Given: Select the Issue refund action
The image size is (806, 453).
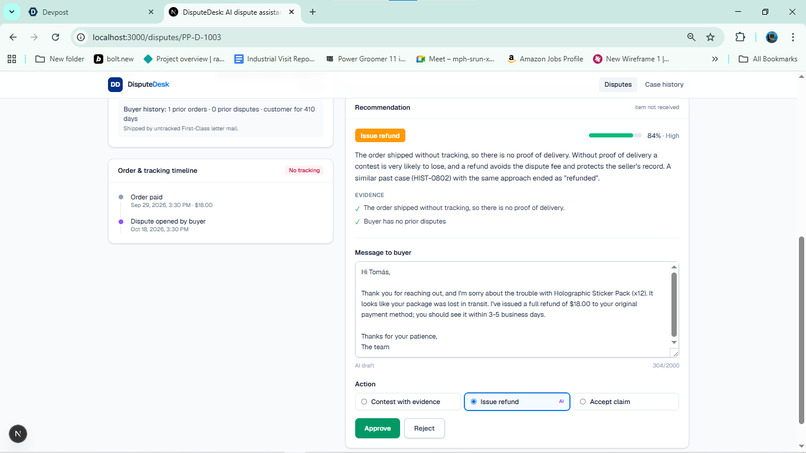Looking at the screenshot, I should (x=517, y=402).
